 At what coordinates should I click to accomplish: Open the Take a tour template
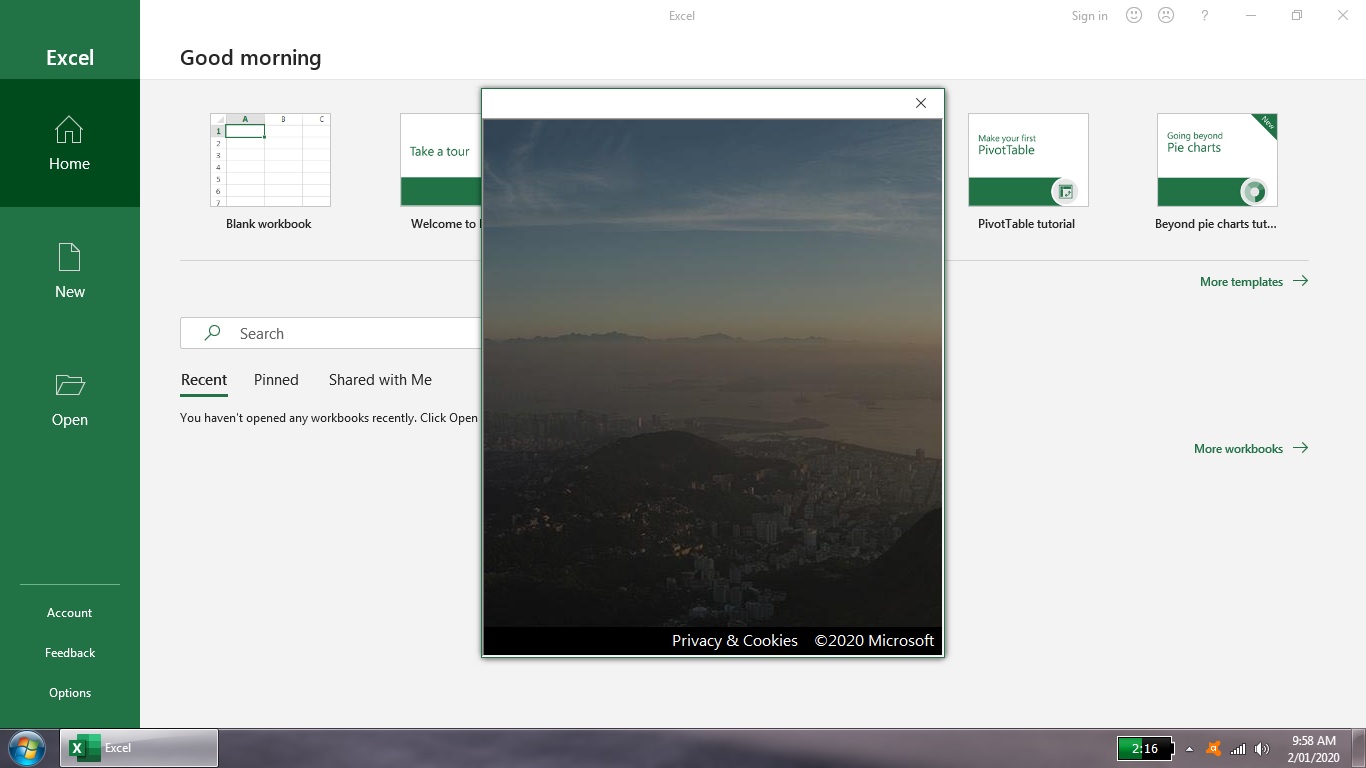tap(441, 172)
